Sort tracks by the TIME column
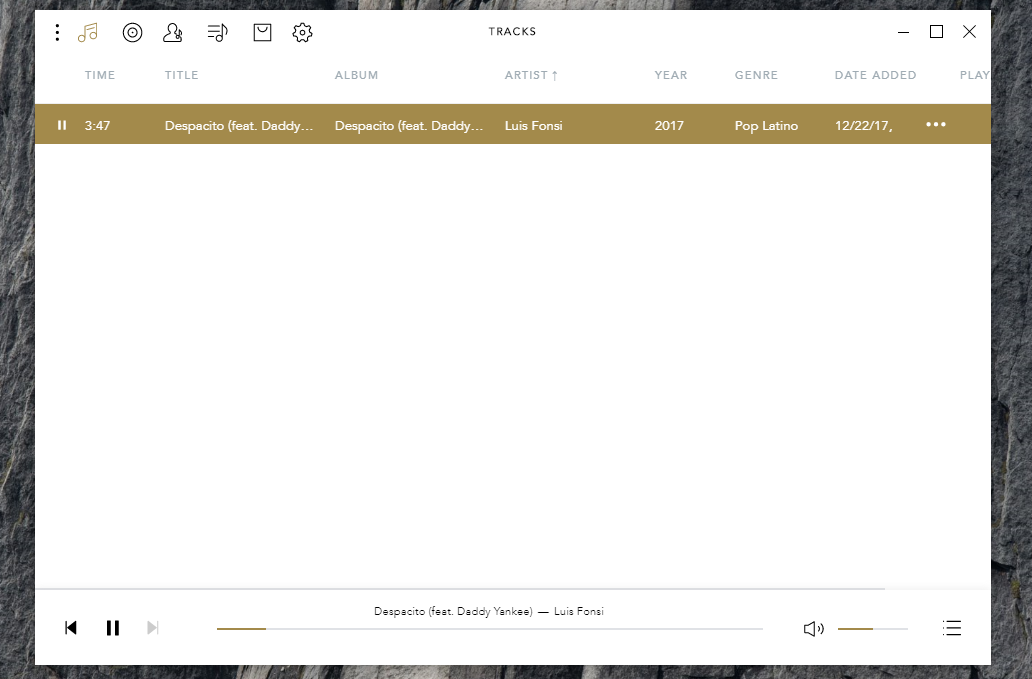Viewport: 1032px width, 679px height. (100, 75)
